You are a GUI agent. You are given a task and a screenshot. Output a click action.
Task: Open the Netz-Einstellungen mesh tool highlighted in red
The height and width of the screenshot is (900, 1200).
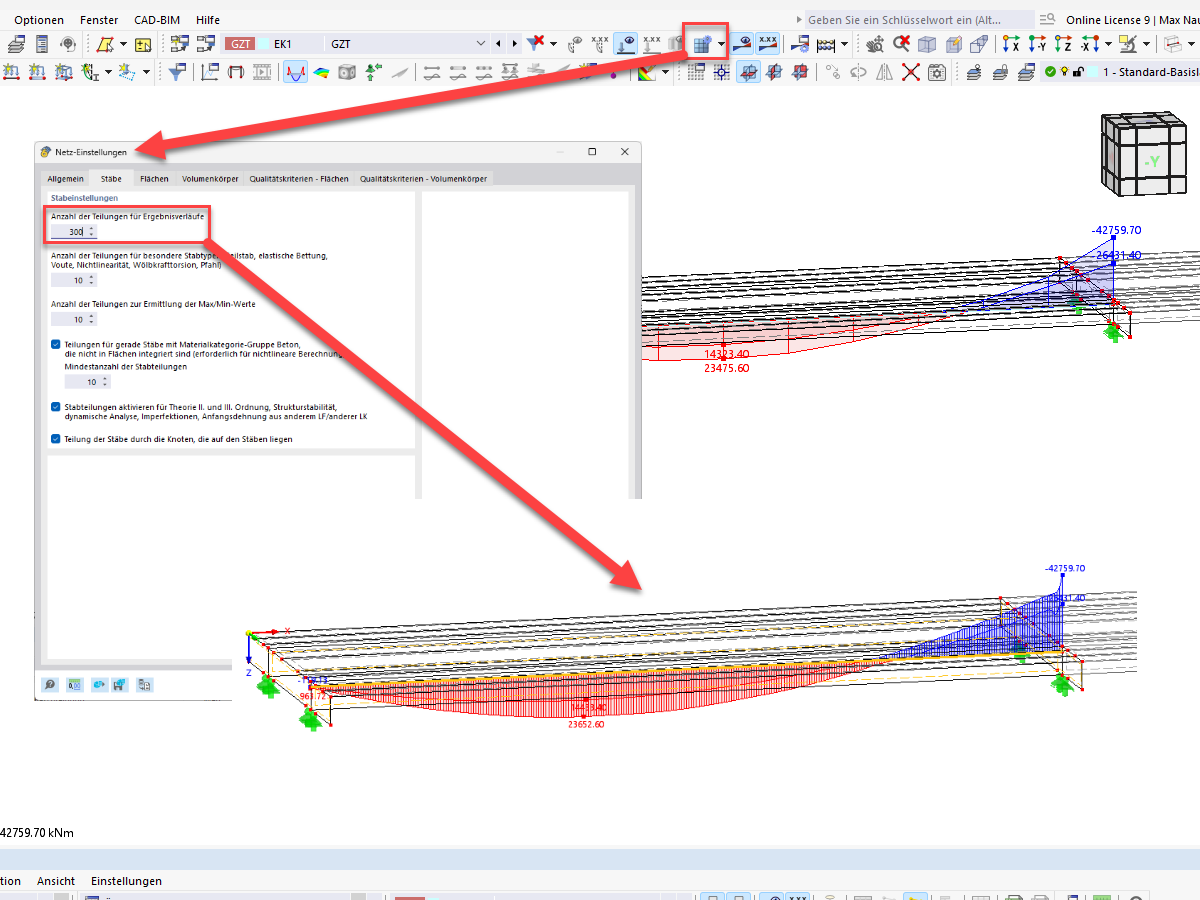(x=702, y=43)
